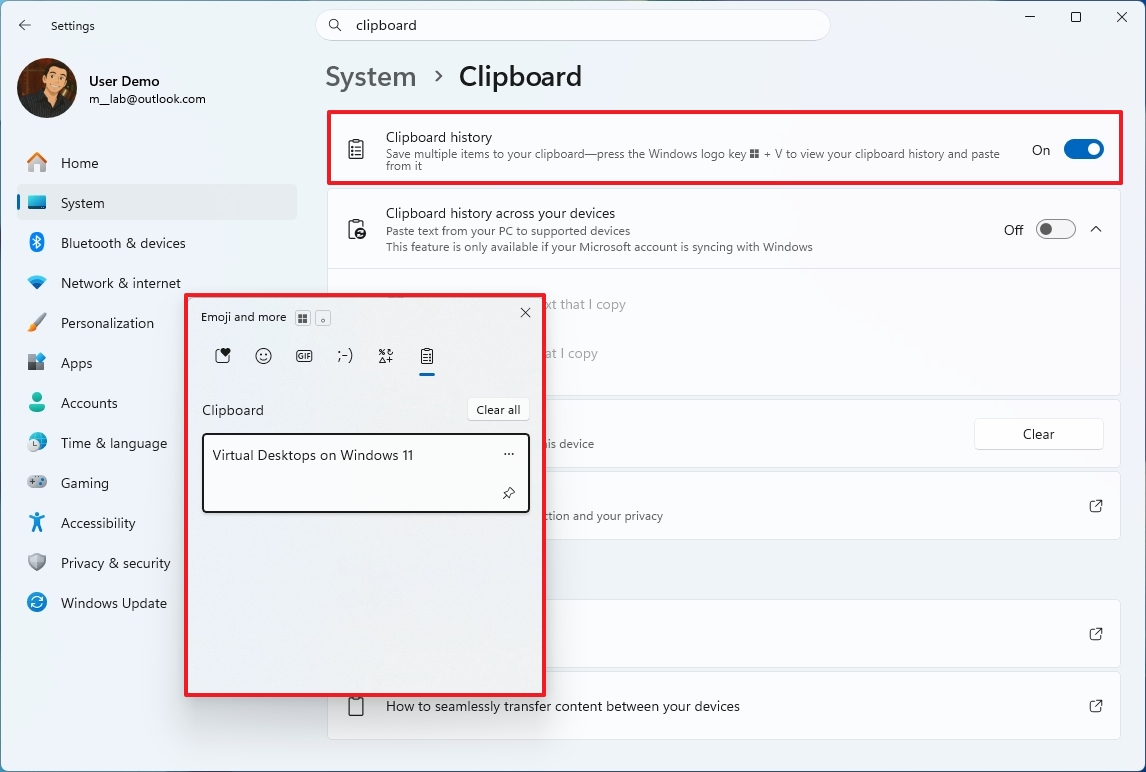Open Bluetooth & devices settings

tap(123, 243)
